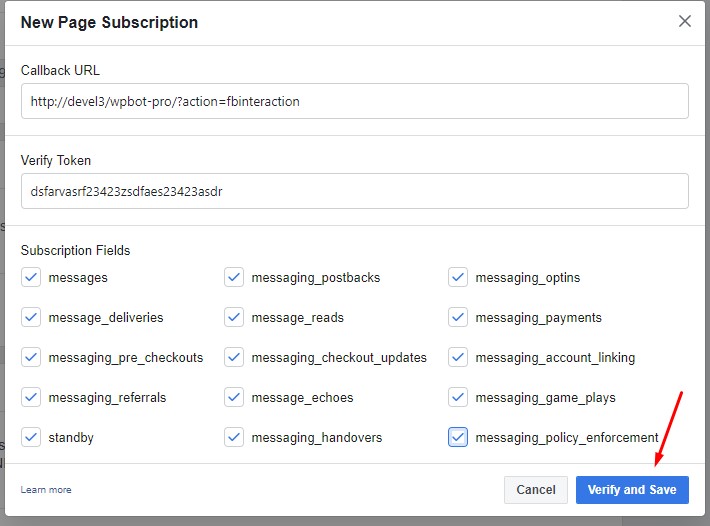710x526 pixels.
Task: Toggle messaging_checkout_updates checkbox
Action: tap(234, 357)
